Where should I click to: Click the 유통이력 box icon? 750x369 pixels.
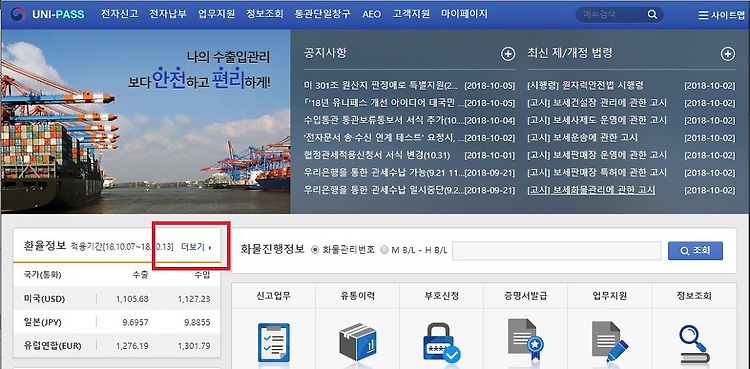click(x=358, y=343)
